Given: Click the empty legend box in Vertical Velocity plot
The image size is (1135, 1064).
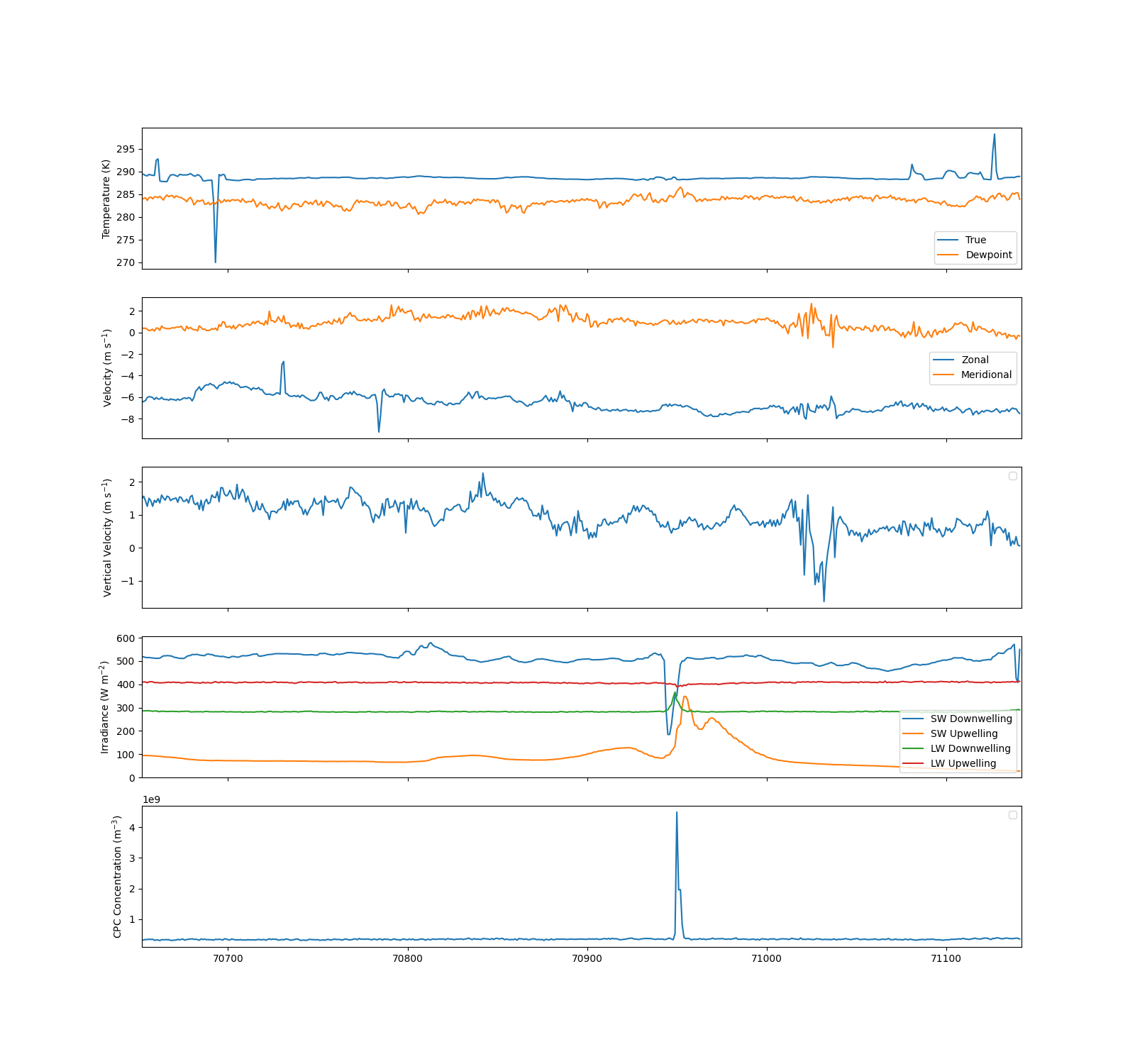Looking at the screenshot, I should [x=1012, y=476].
